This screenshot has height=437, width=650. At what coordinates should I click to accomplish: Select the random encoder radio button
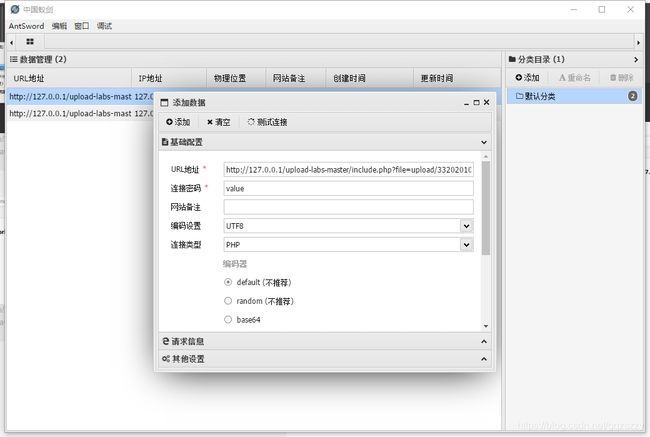tap(228, 301)
